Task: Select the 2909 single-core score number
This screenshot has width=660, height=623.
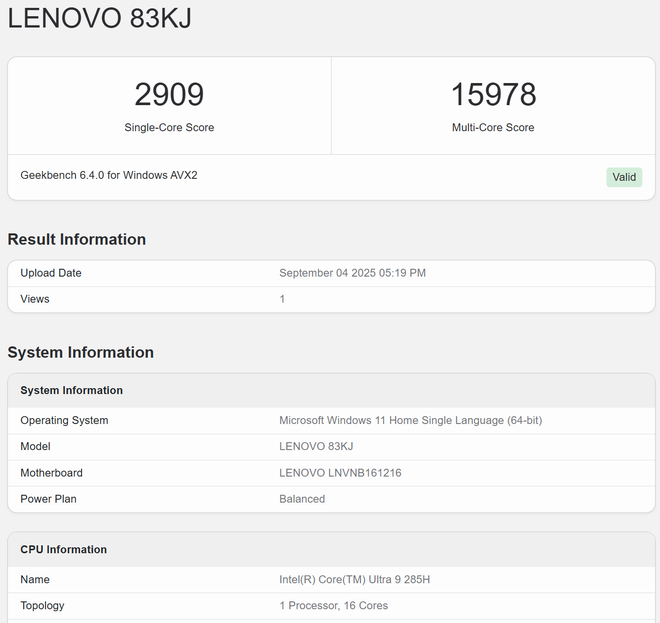Action: tap(169, 95)
